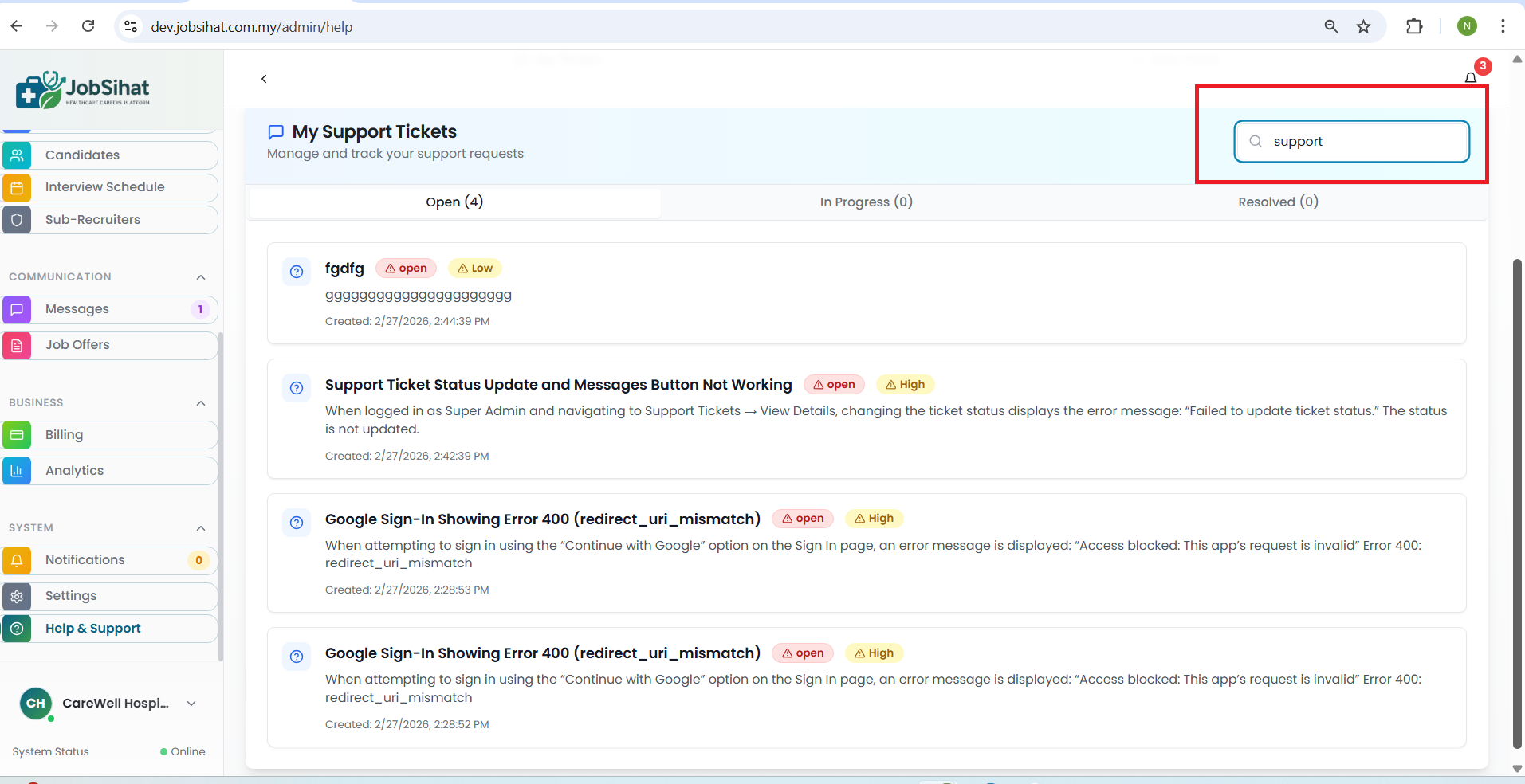Click the Messages chat icon in sidebar
The width and height of the screenshot is (1525, 784).
17,309
